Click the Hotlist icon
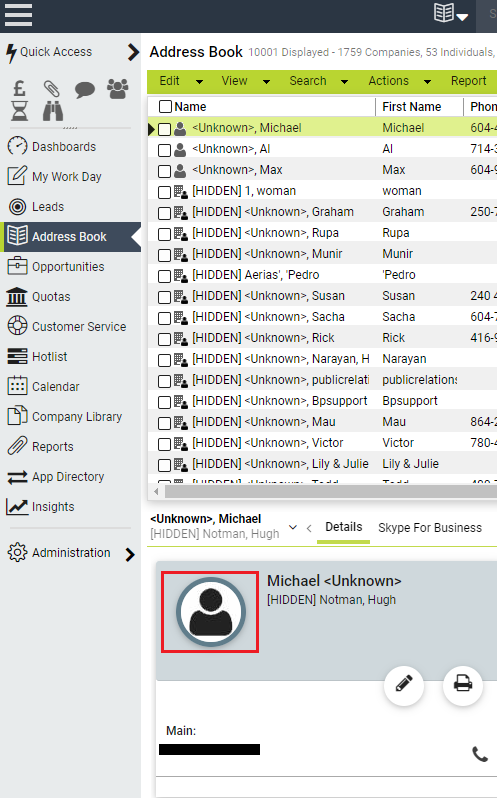This screenshot has width=497, height=798. click(17, 356)
